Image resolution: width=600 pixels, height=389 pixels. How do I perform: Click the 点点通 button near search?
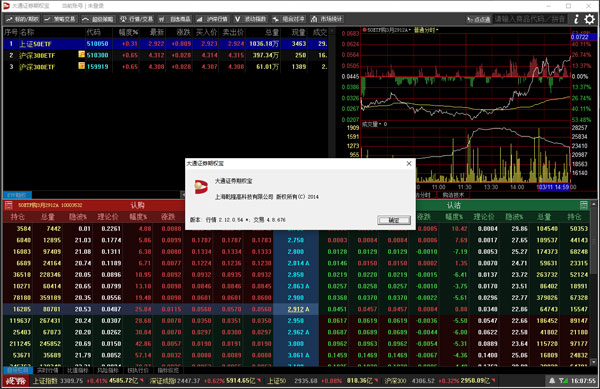[478, 19]
